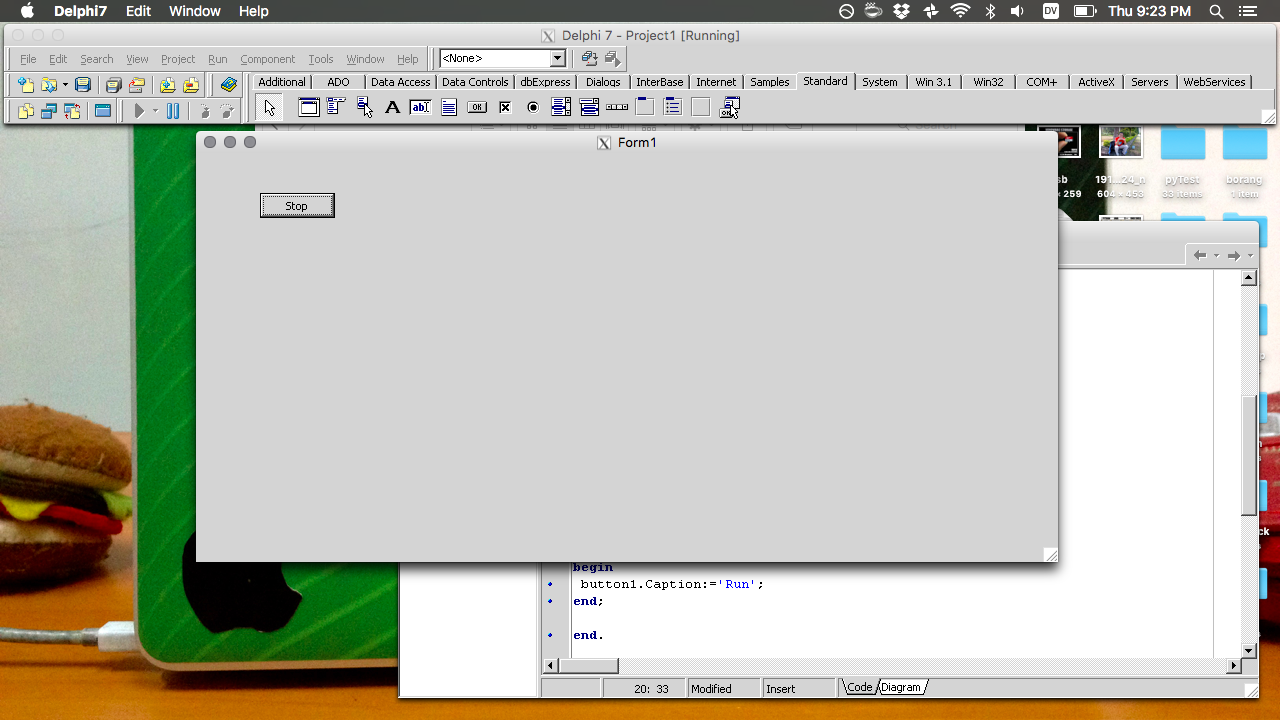The image size is (1280, 720).
Task: Click the Trace Into debug icon
Action: pos(204,111)
